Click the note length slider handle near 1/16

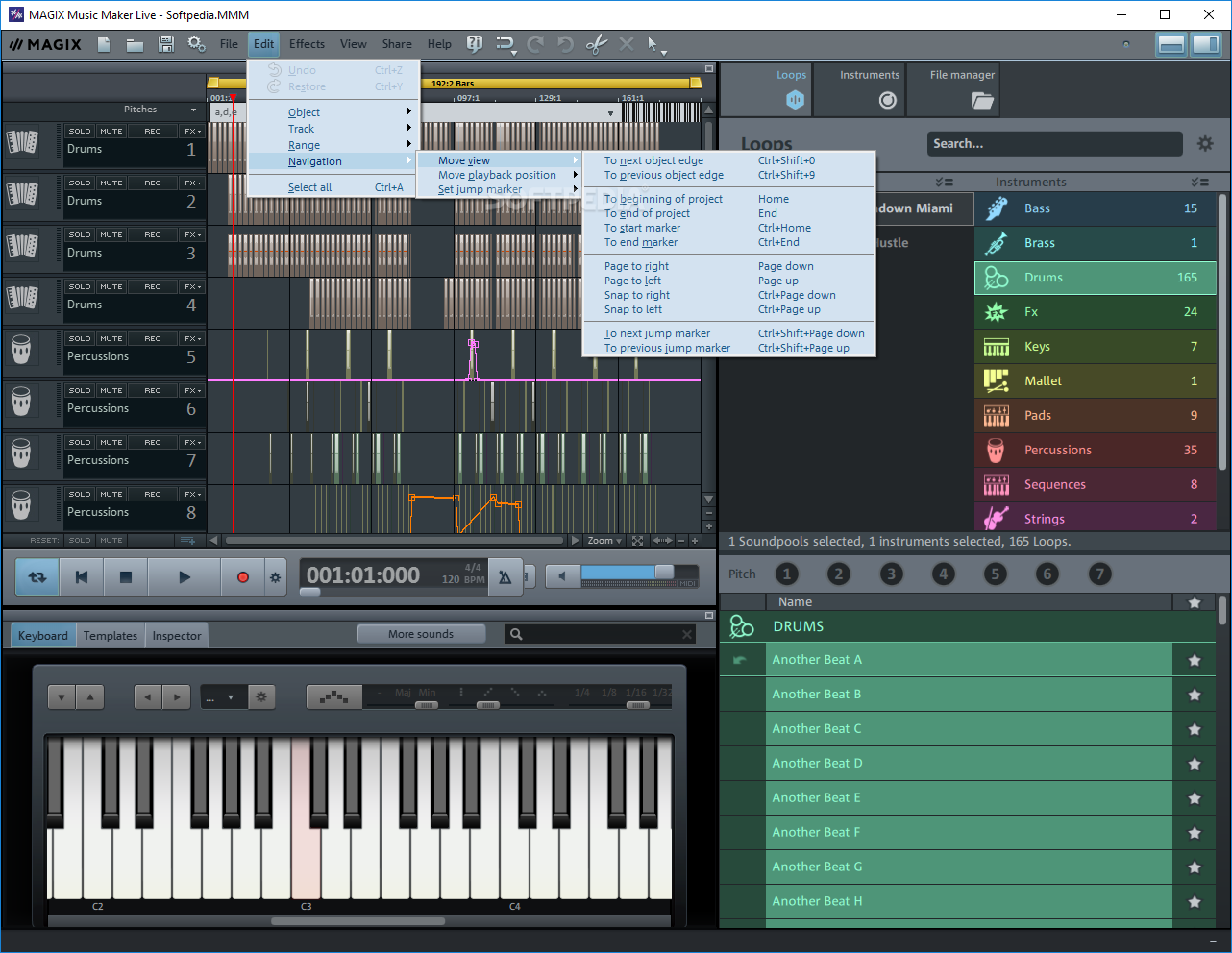[637, 705]
